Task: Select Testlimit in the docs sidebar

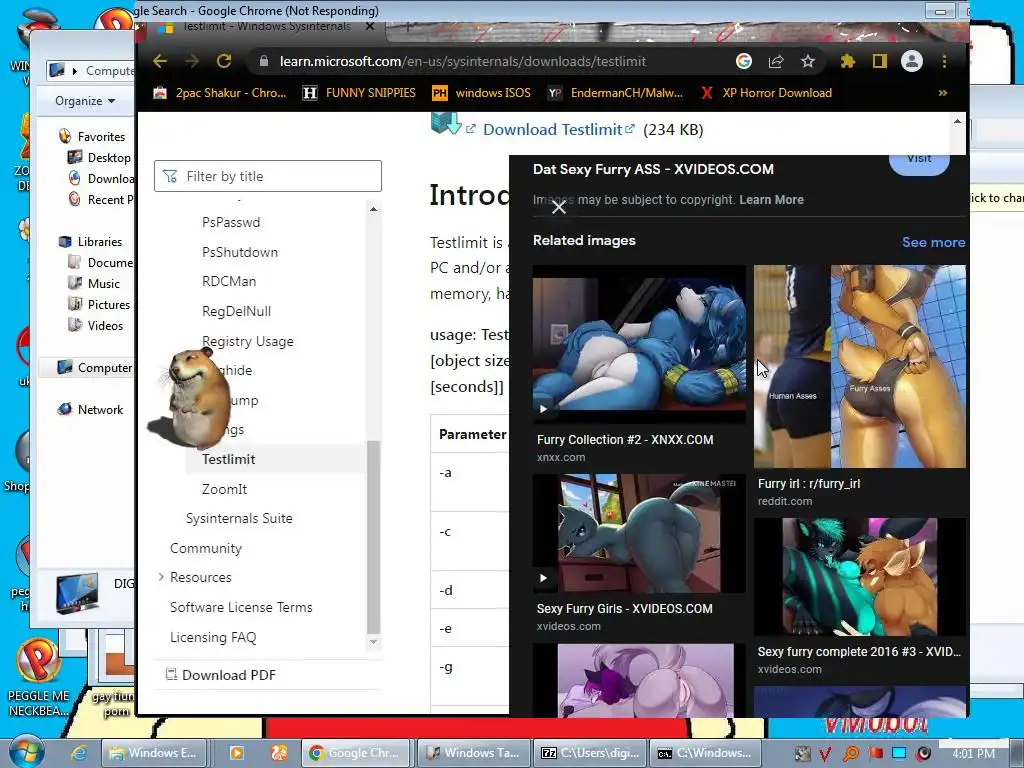Action: click(x=229, y=459)
